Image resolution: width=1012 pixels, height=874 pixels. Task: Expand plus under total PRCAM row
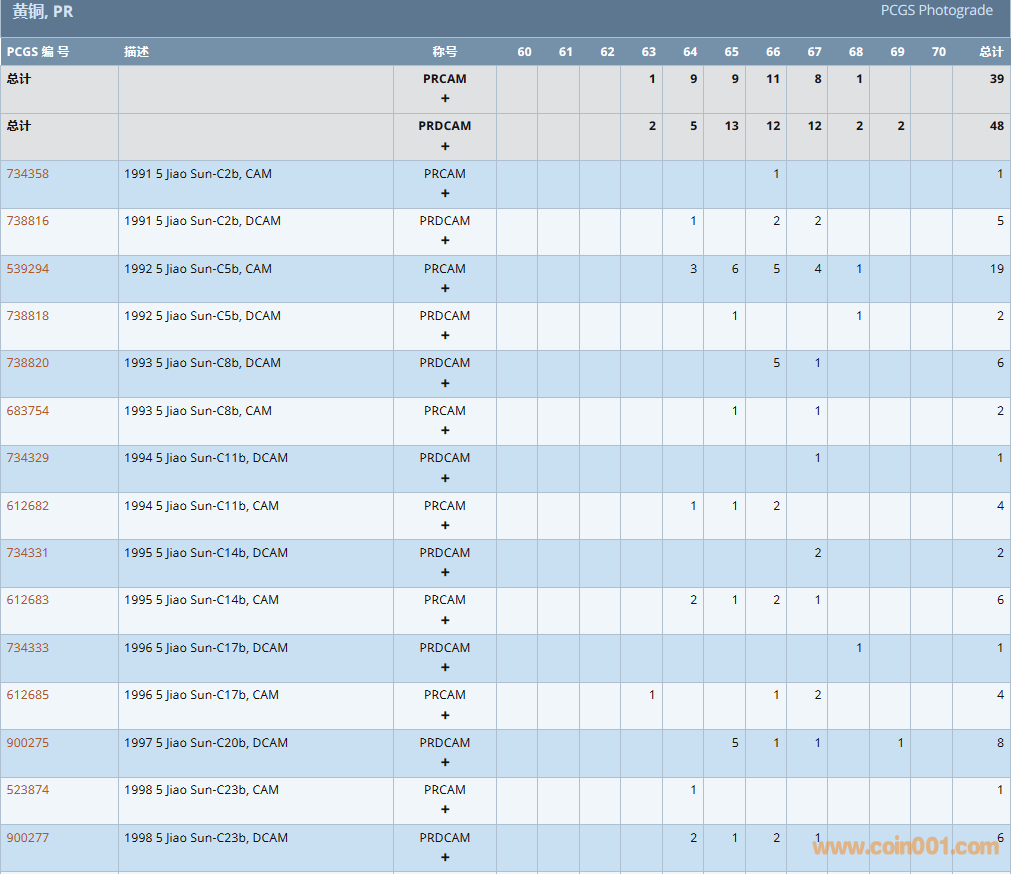[x=445, y=99]
